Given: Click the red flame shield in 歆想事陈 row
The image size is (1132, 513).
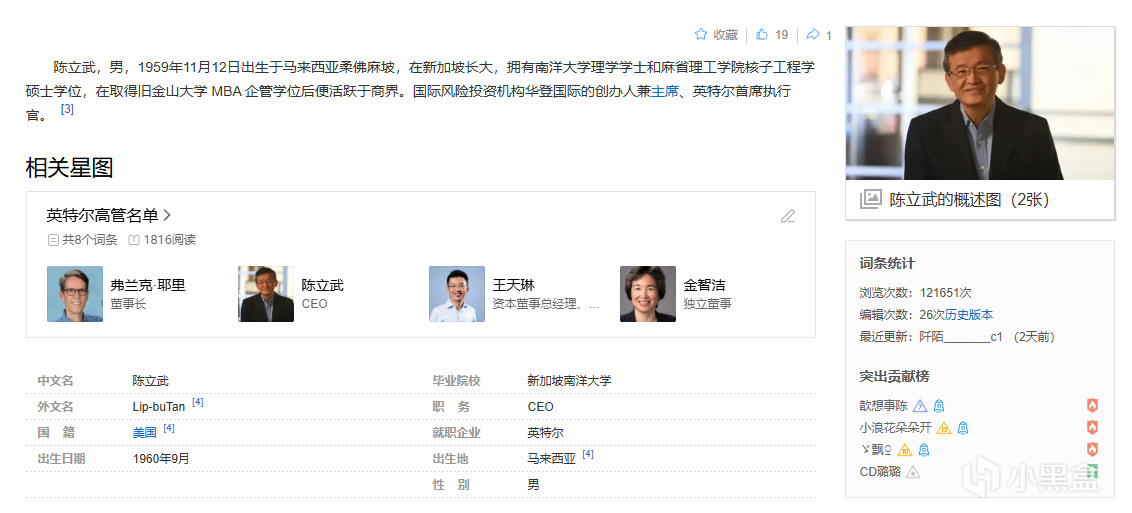Looking at the screenshot, I should pos(1092,406).
